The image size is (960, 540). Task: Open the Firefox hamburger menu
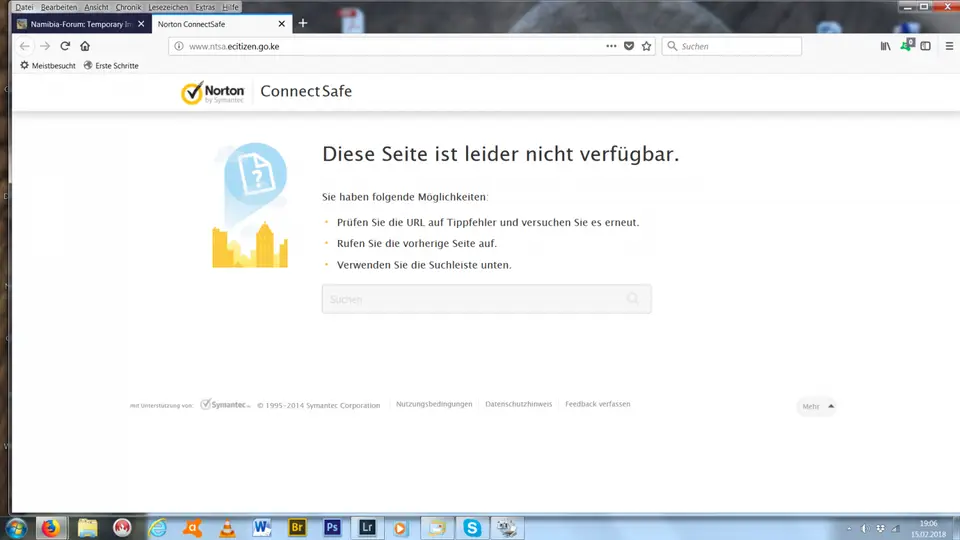(x=949, y=46)
